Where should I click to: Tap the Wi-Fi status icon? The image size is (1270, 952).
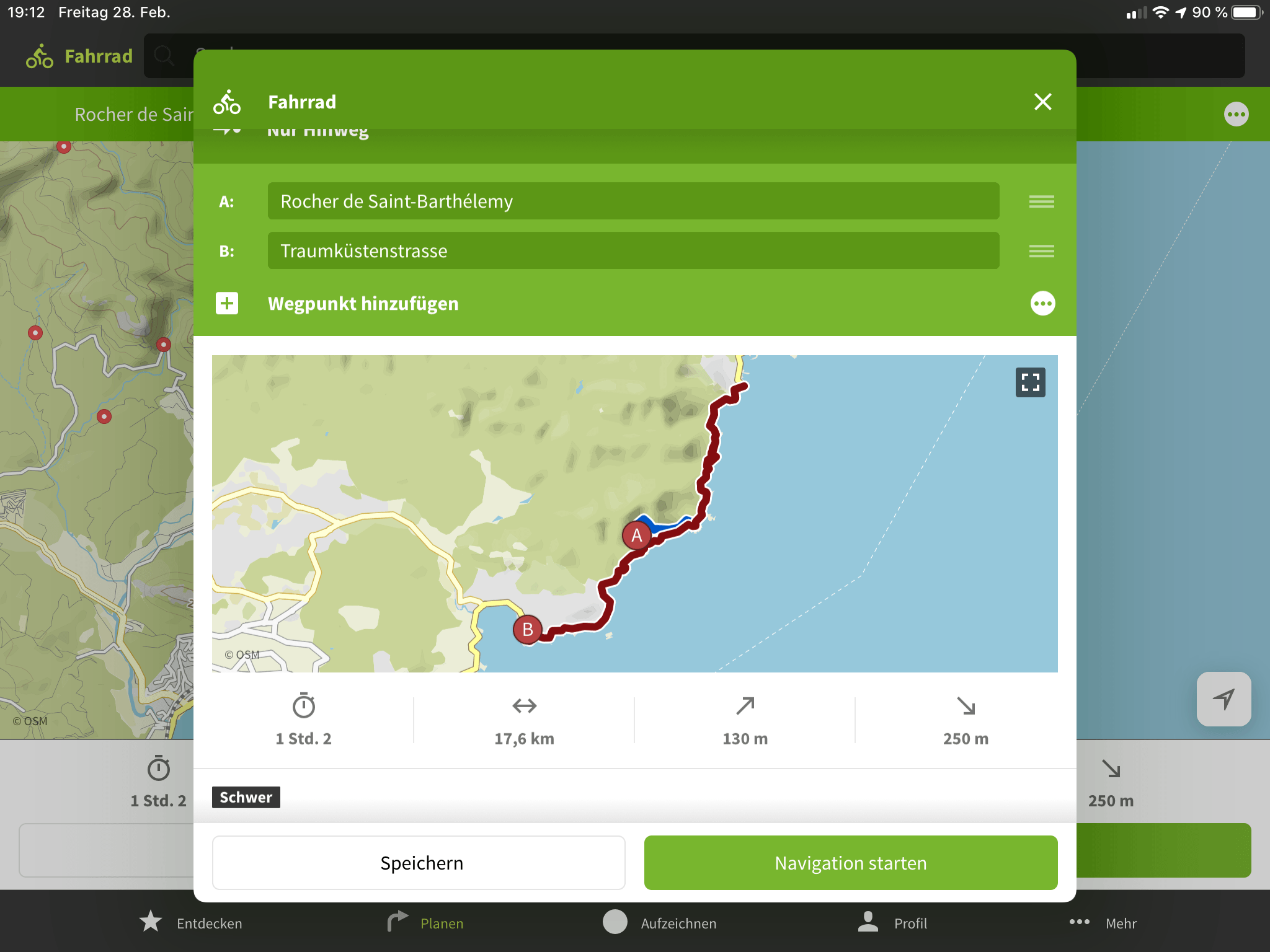1160,12
